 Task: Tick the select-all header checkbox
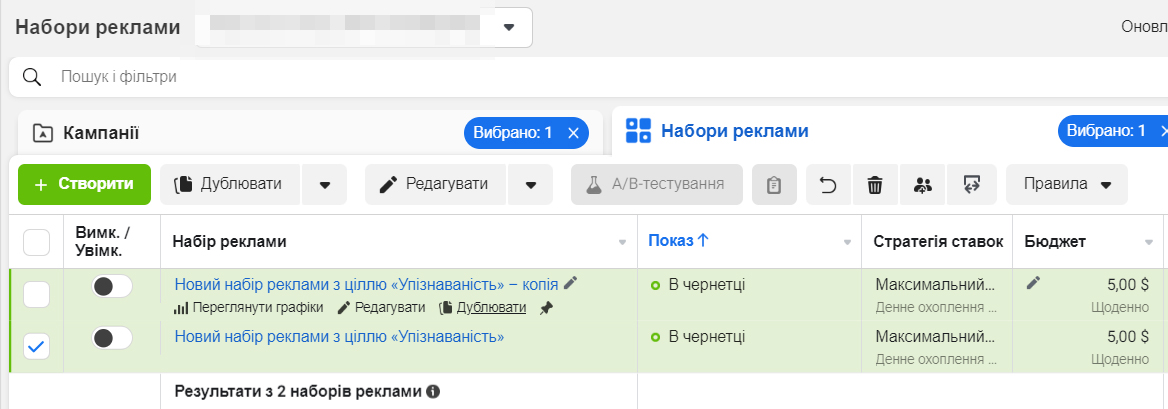[x=36, y=242]
